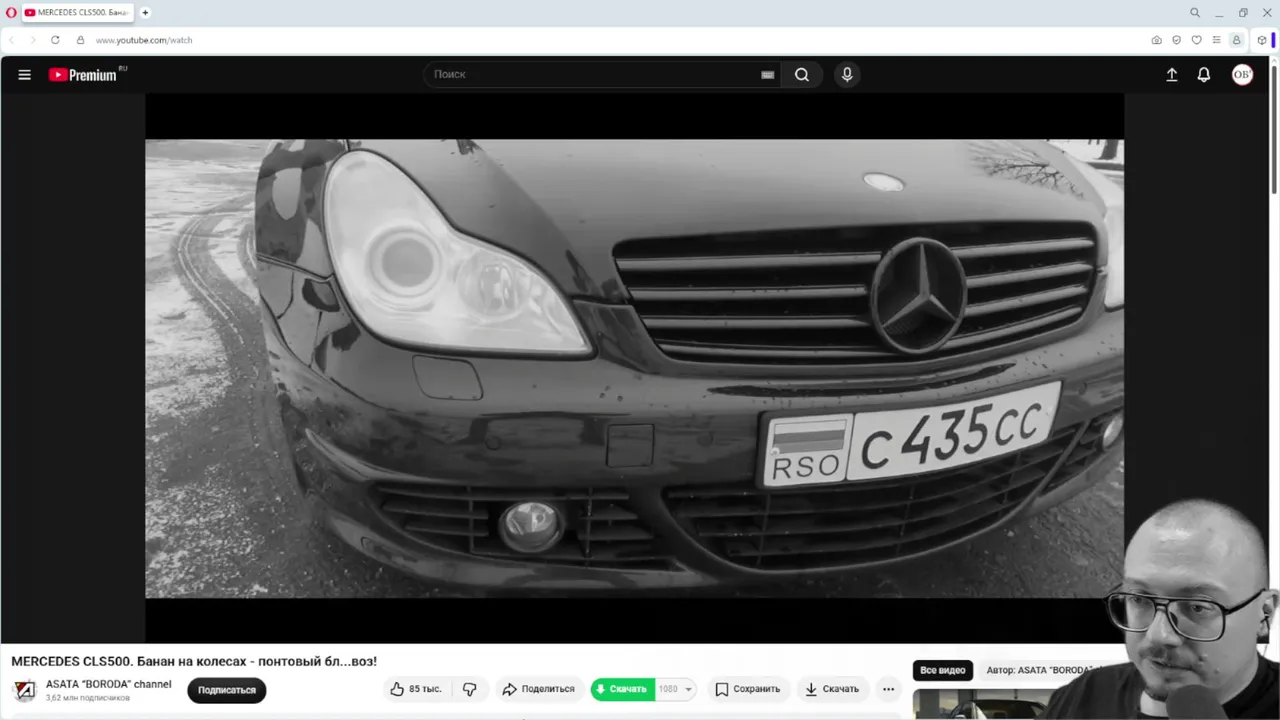The height and width of the screenshot is (720, 1280).
Task: Click the video player to toggle playback
Action: click(x=634, y=368)
